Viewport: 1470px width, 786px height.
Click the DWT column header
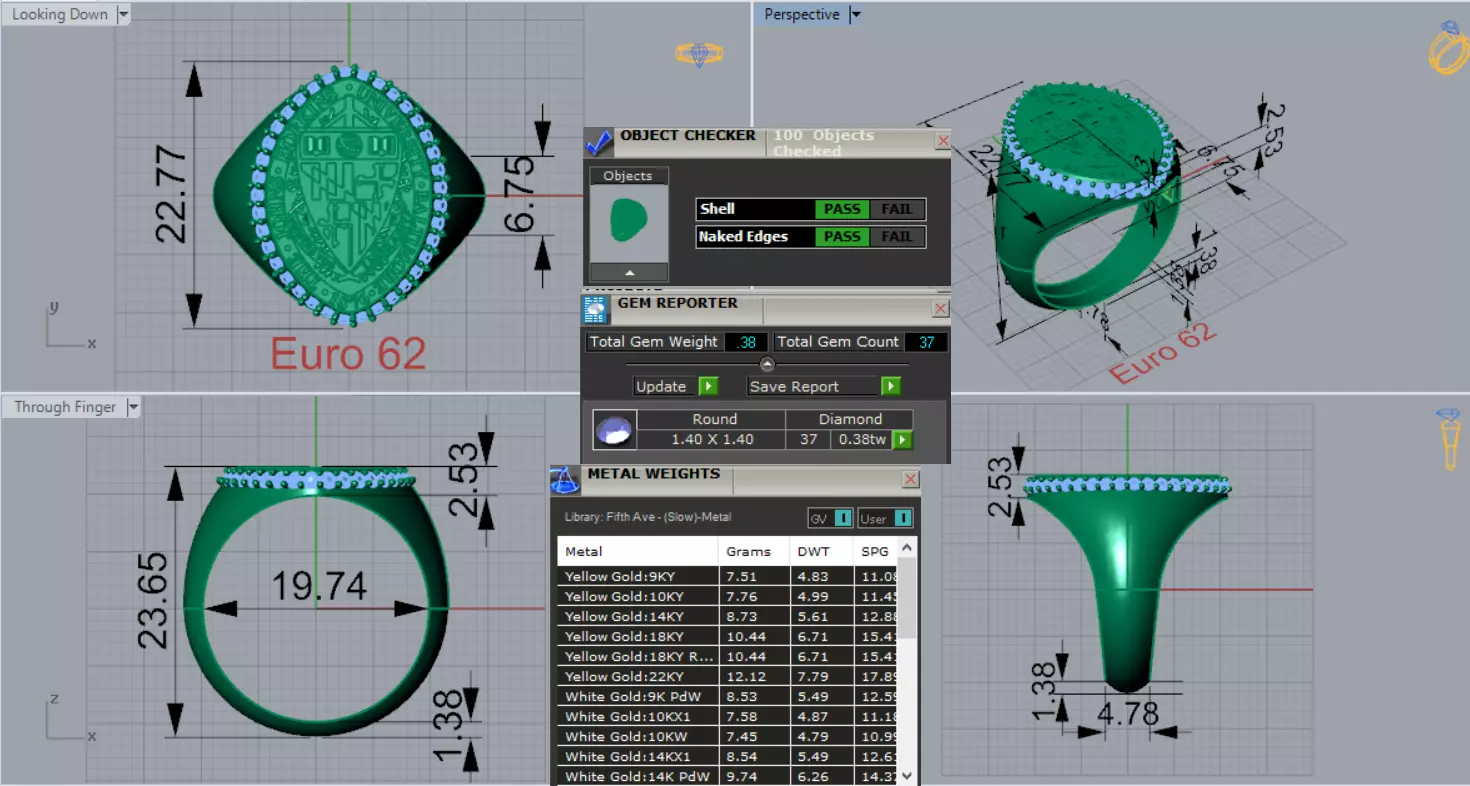821,551
